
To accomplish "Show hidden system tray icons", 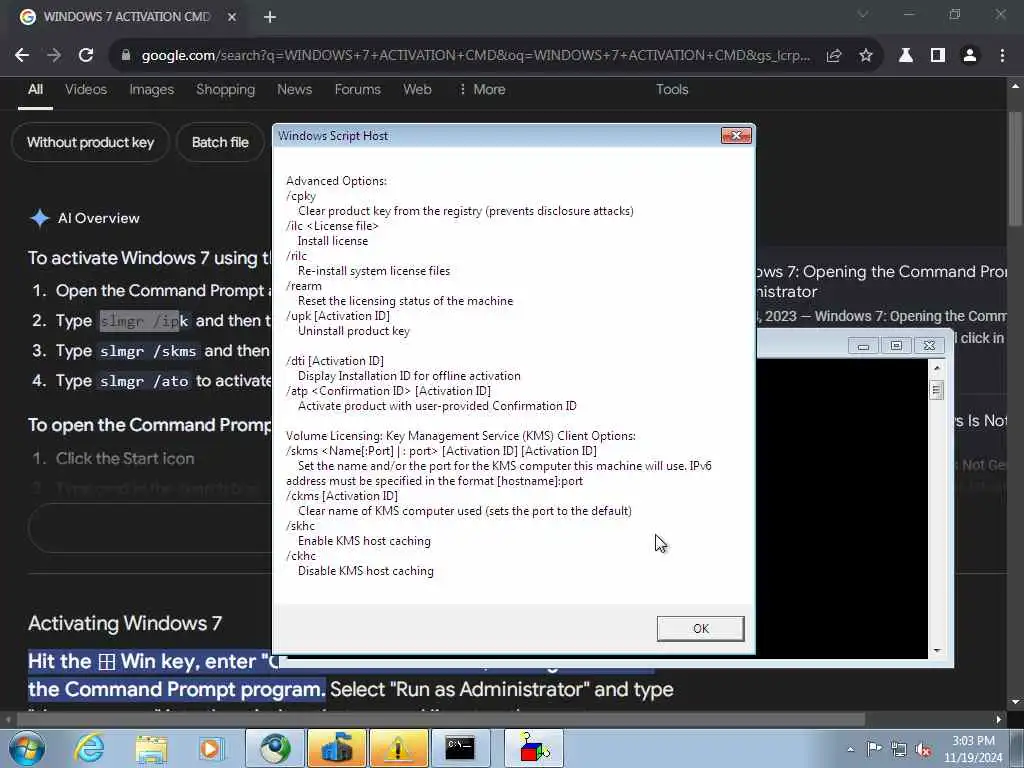I will tap(850, 750).
